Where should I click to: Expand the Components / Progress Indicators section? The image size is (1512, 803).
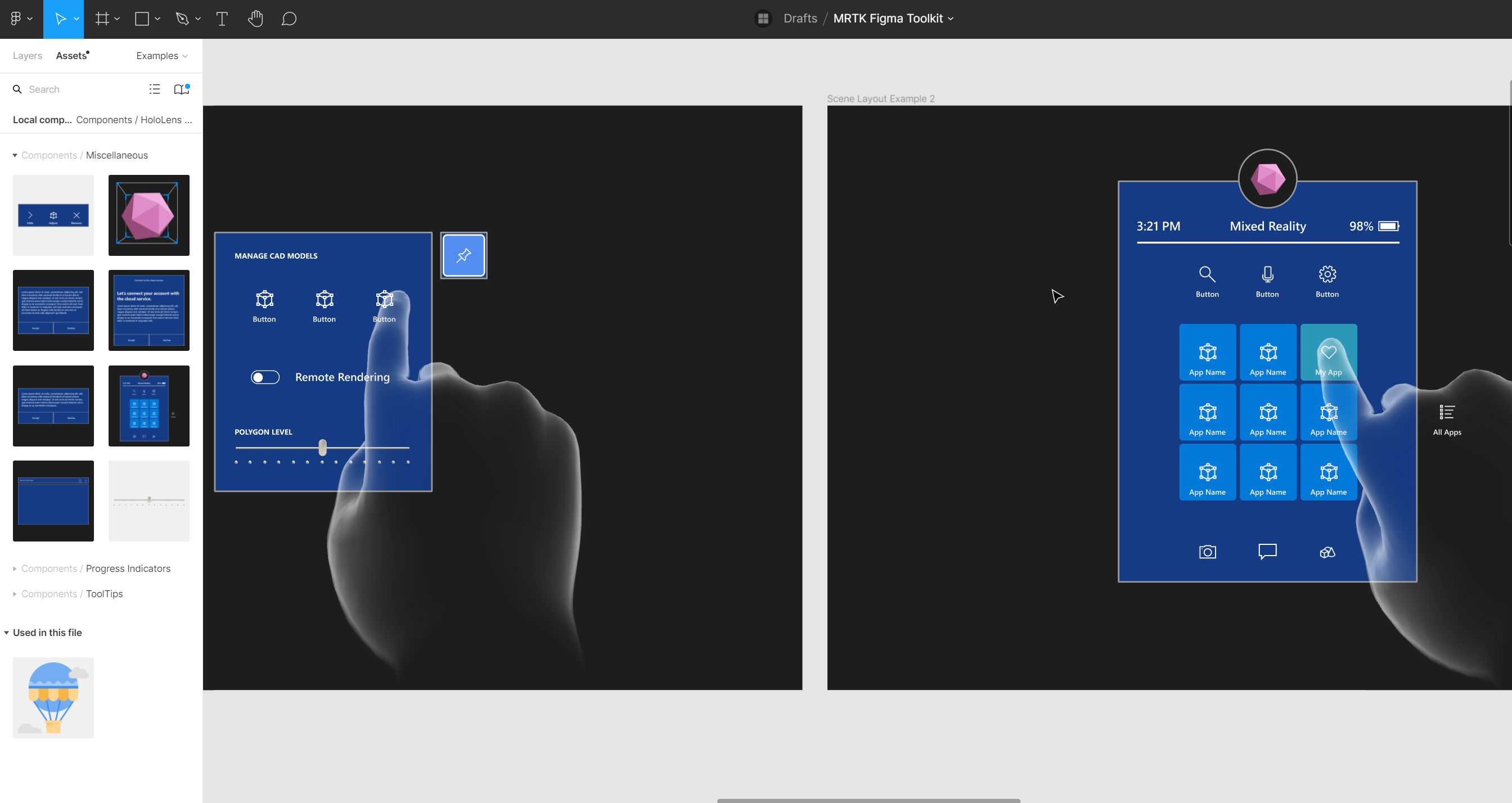(x=15, y=568)
